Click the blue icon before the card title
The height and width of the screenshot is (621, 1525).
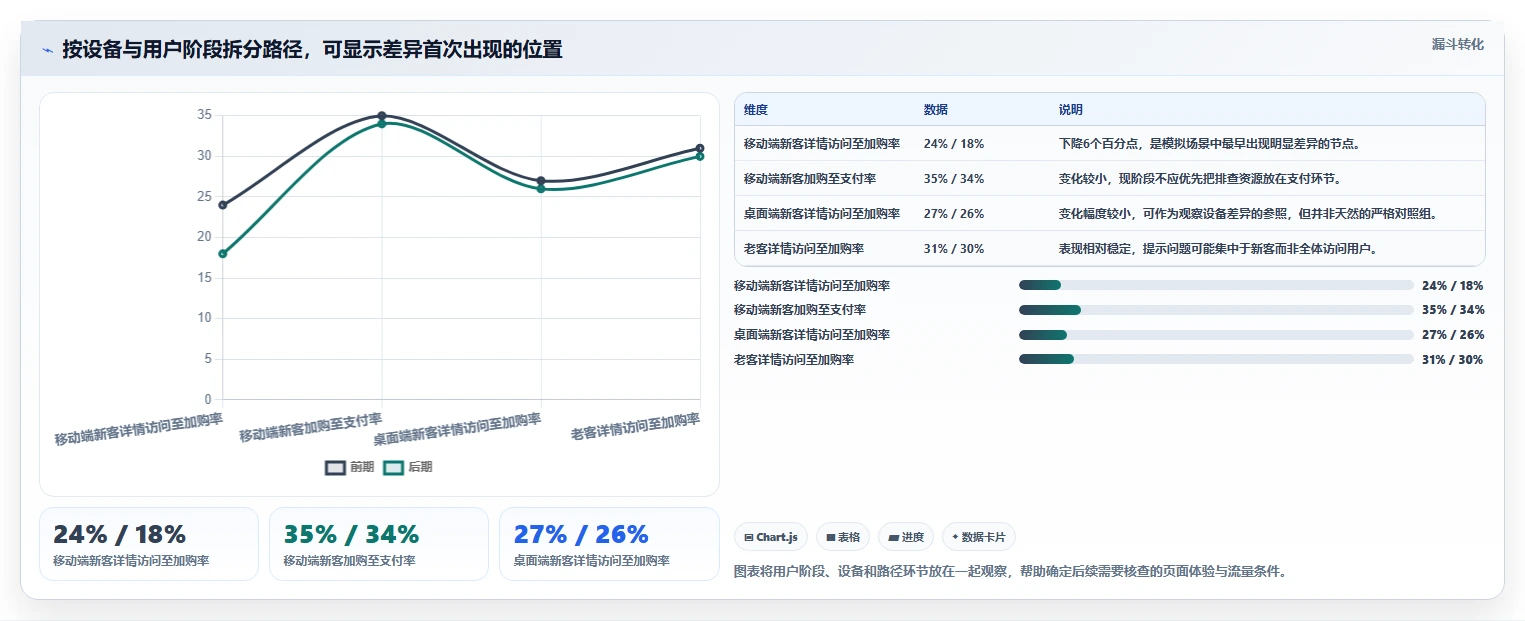tap(47, 49)
